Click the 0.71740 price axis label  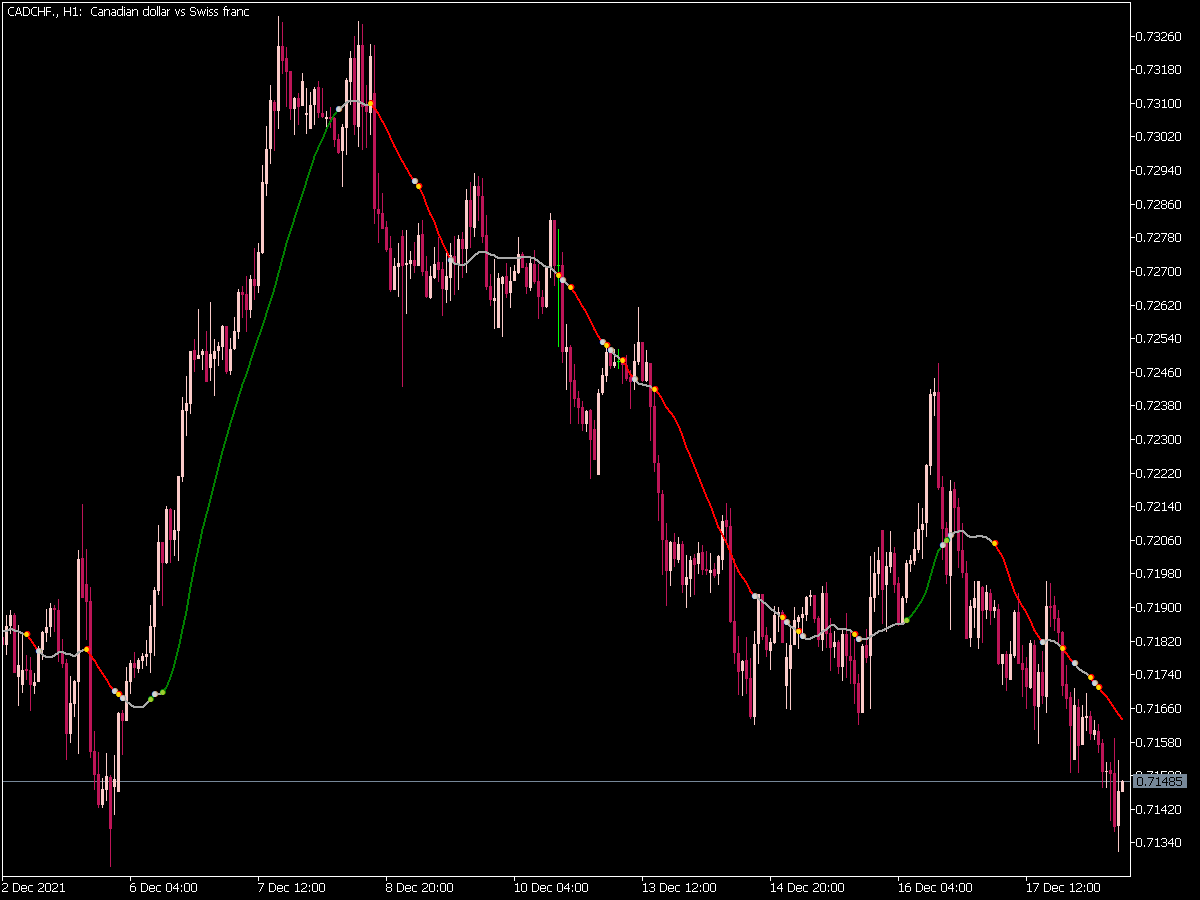coord(1158,675)
